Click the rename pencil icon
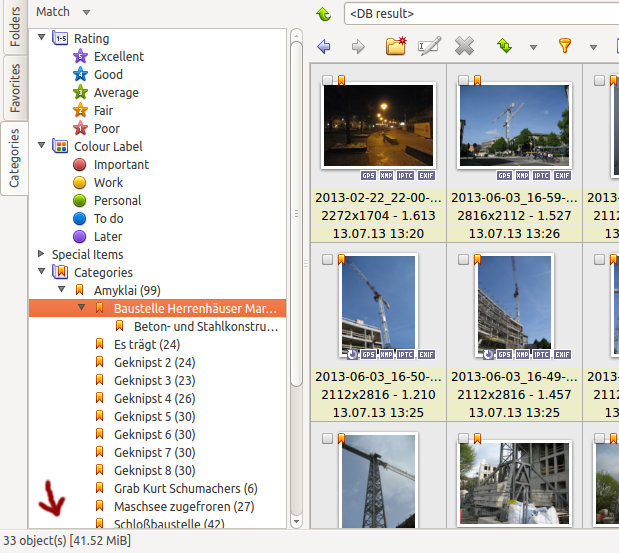The image size is (619, 553). coord(429,46)
